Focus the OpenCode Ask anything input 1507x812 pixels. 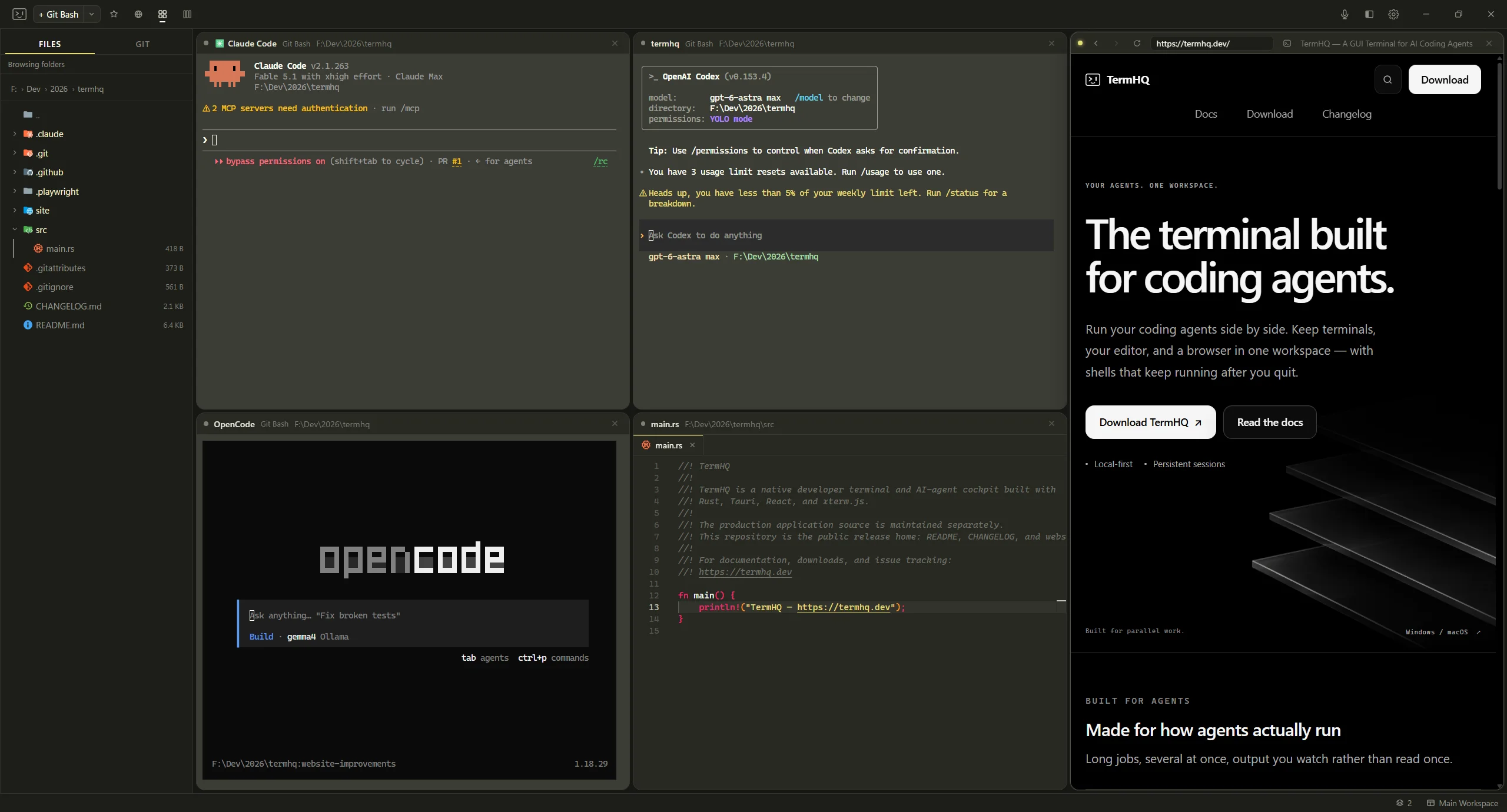[413, 615]
